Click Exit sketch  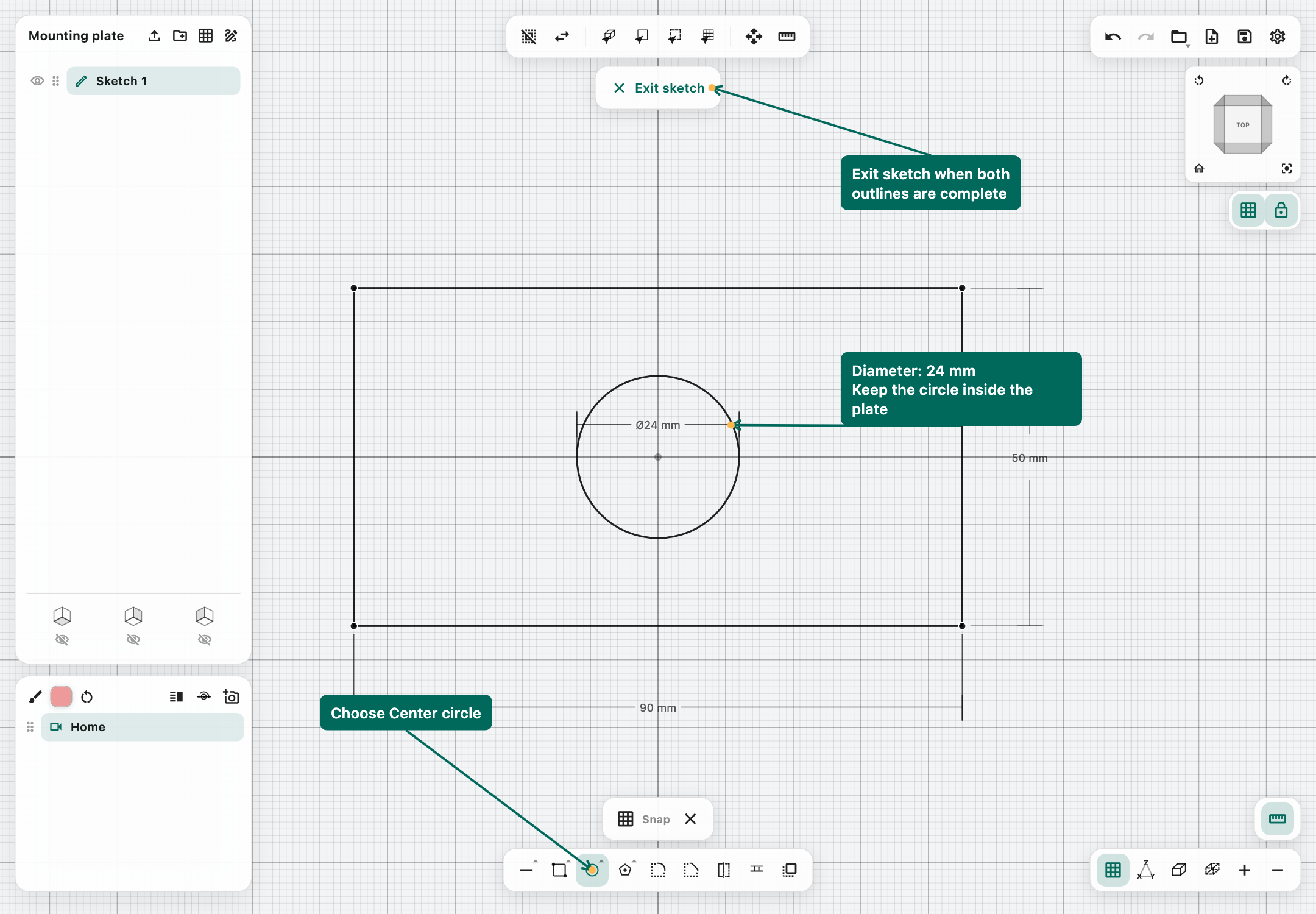point(659,88)
